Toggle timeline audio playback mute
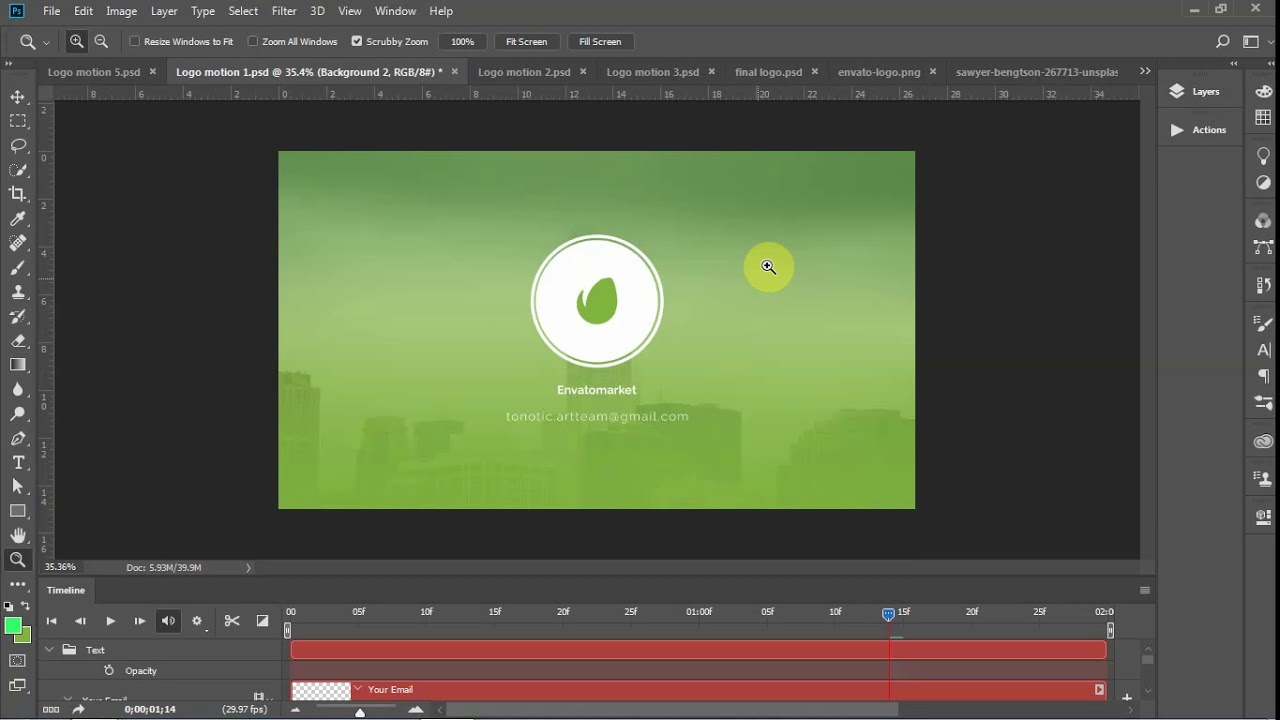The image size is (1280, 720). pos(168,621)
